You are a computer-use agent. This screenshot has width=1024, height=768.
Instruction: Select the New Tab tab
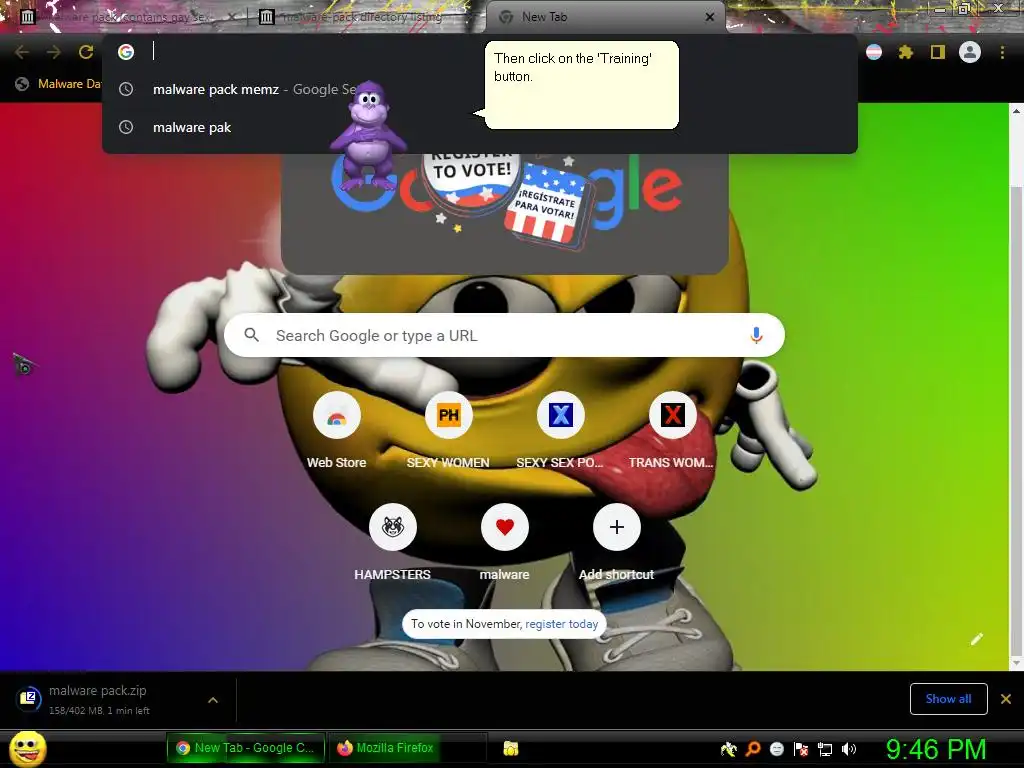coord(604,18)
